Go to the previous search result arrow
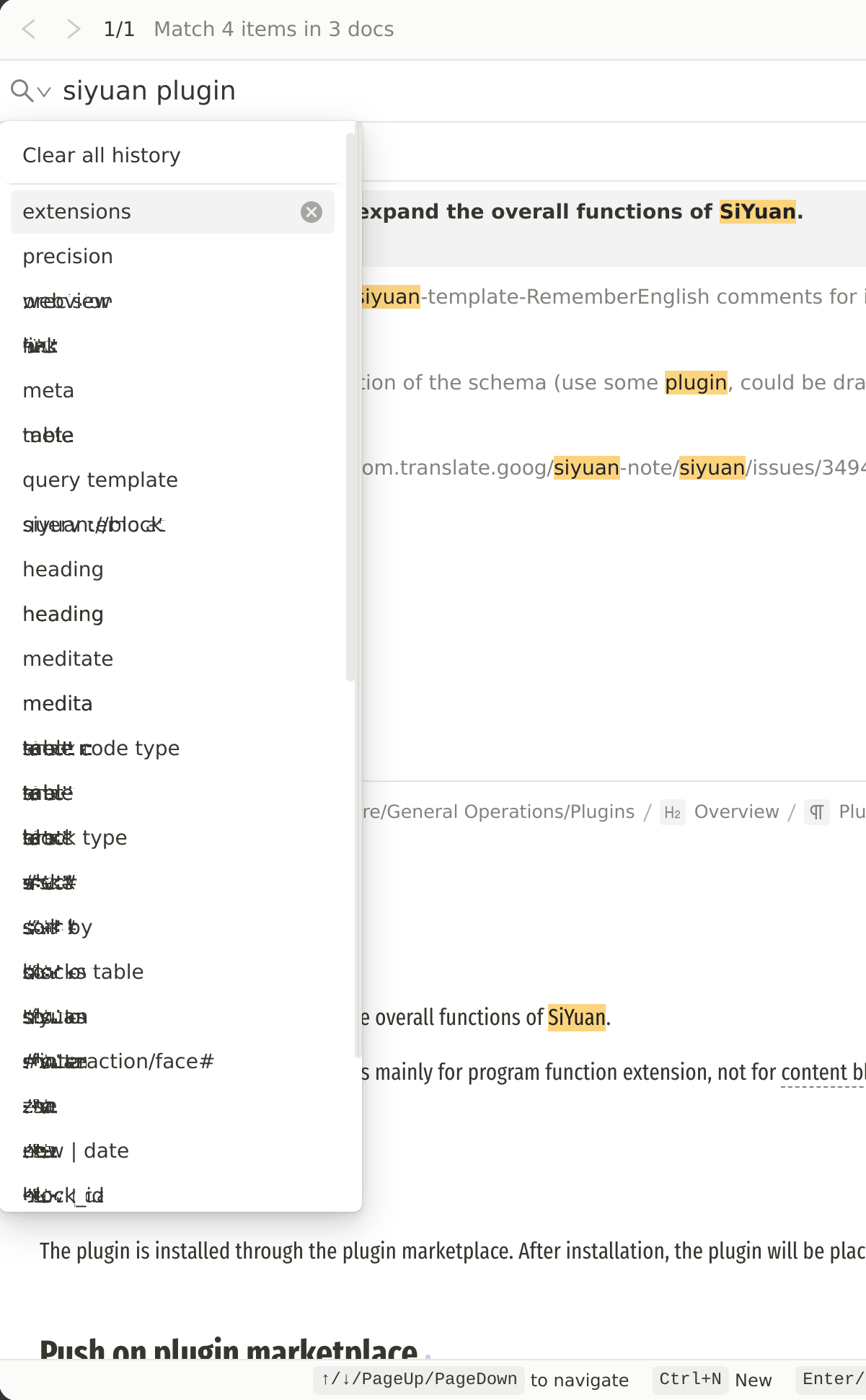 pos(29,29)
